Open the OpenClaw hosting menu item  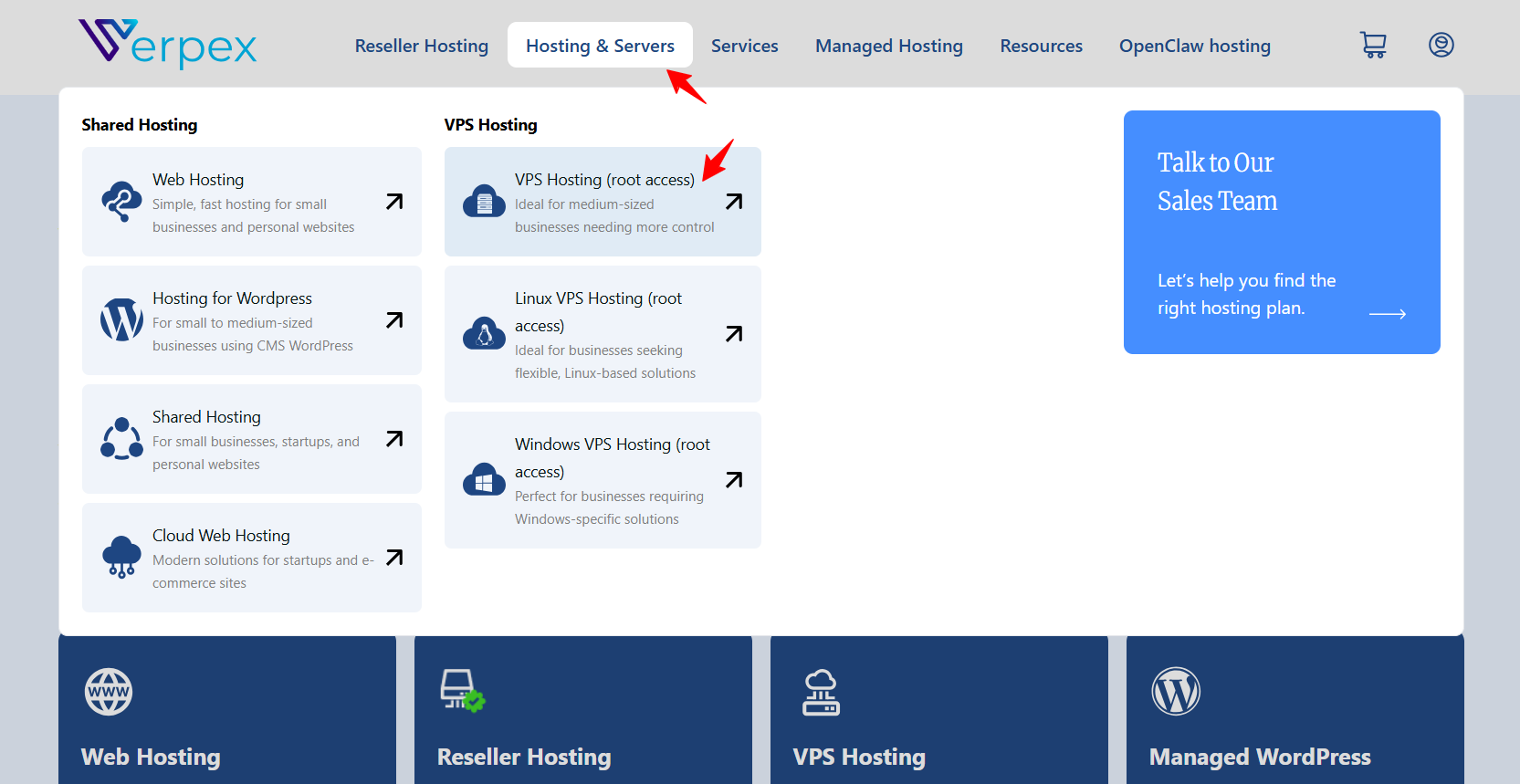tap(1195, 46)
